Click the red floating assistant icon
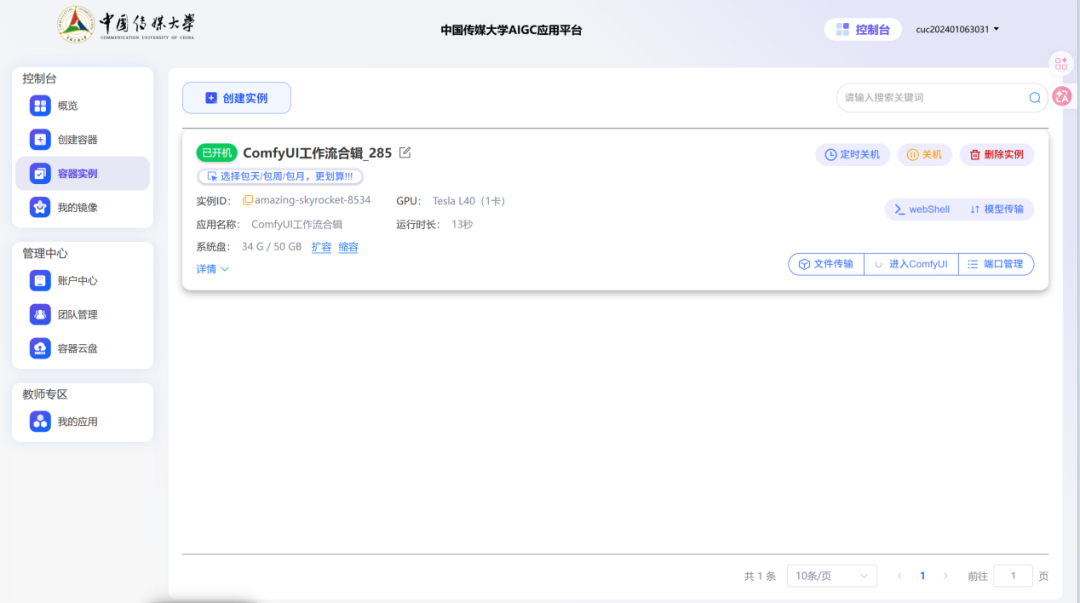This screenshot has width=1080, height=603. tap(1062, 96)
